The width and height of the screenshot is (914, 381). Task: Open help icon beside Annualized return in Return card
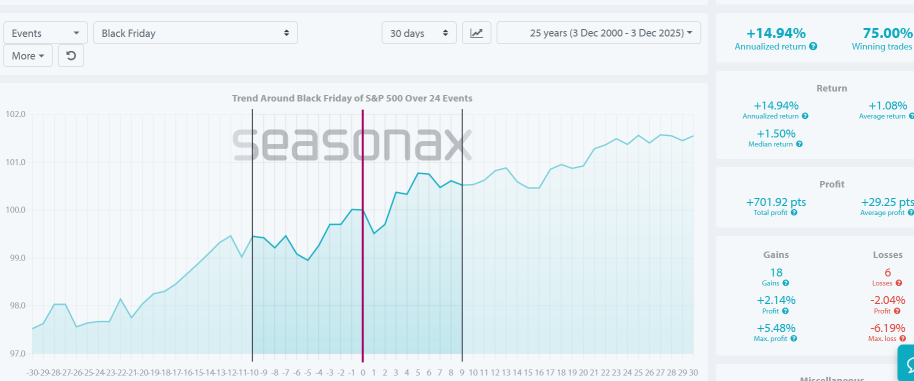pos(805,117)
